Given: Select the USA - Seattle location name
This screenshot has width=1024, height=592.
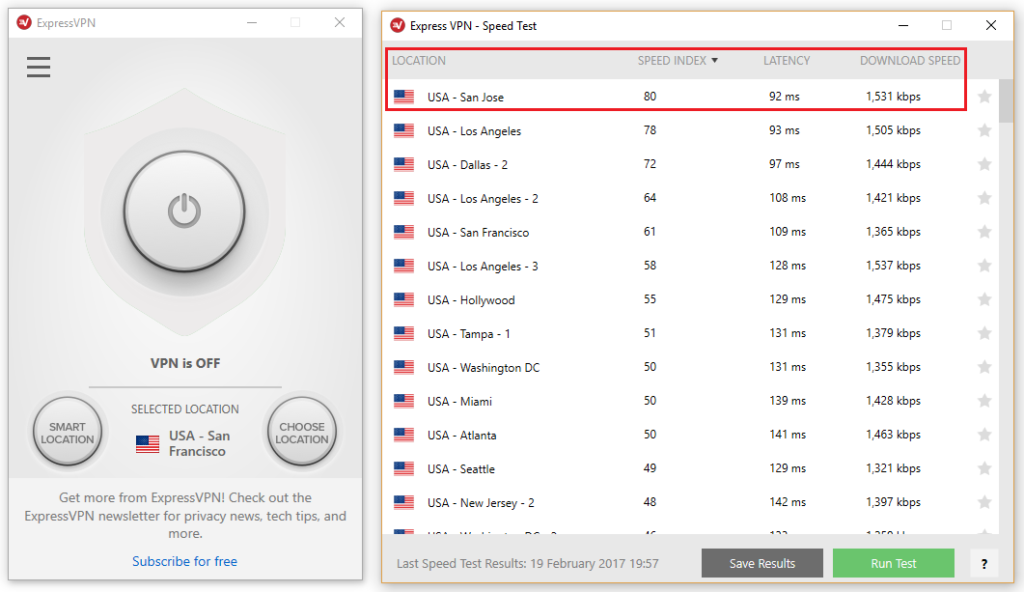Looking at the screenshot, I should (460, 469).
